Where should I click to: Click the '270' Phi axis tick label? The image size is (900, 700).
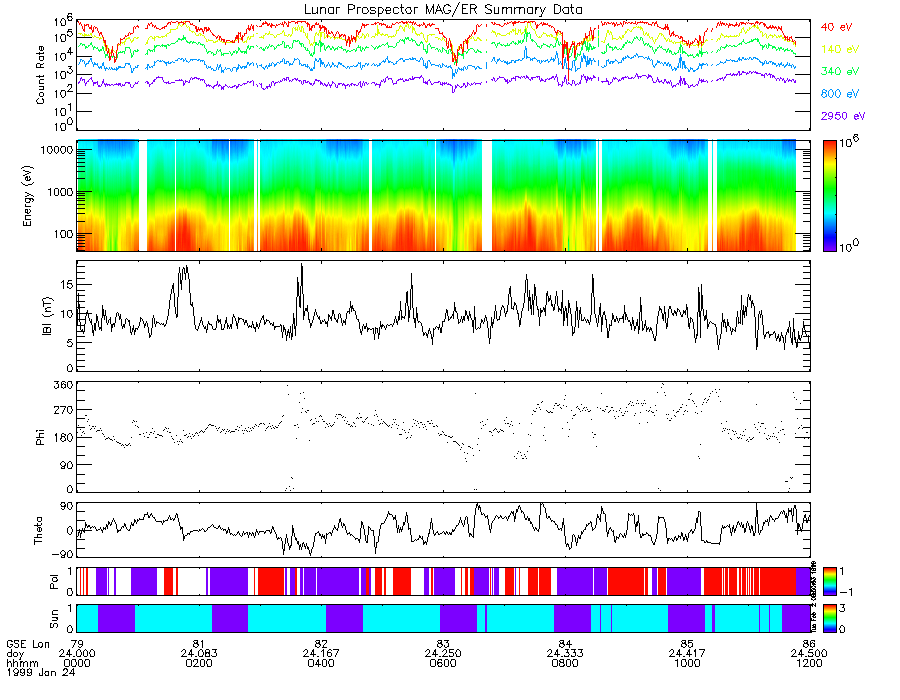63,410
